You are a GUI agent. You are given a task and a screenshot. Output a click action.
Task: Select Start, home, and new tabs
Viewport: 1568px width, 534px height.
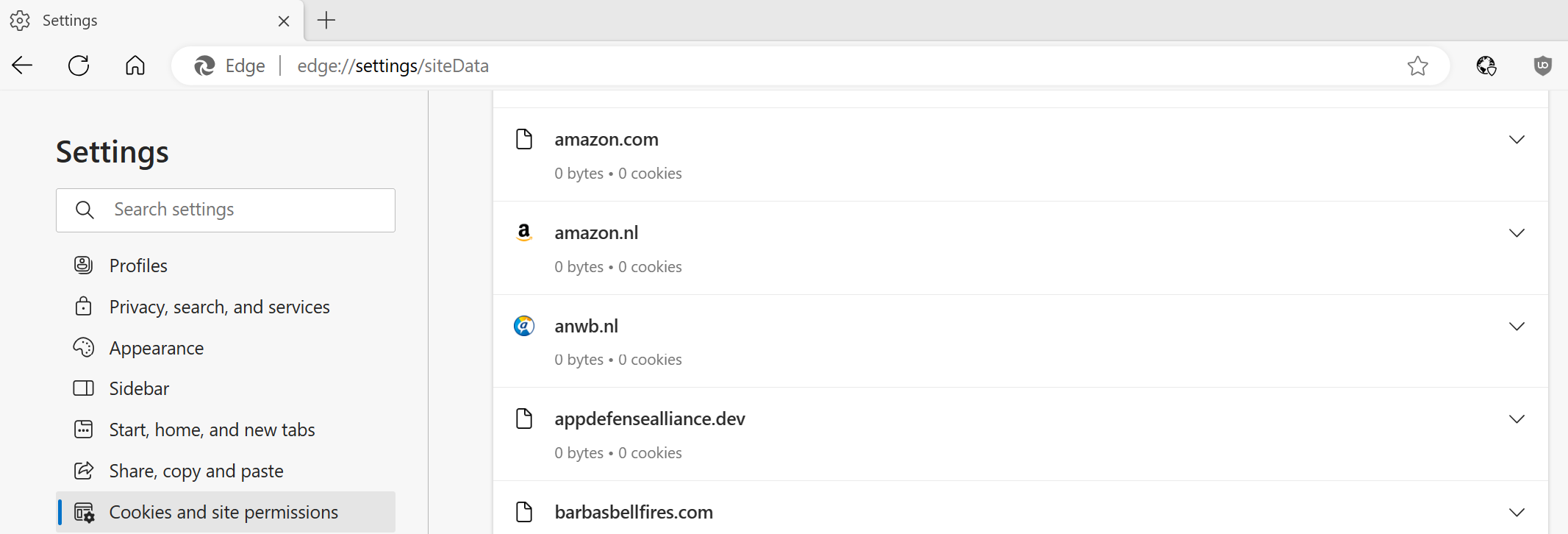click(x=212, y=430)
